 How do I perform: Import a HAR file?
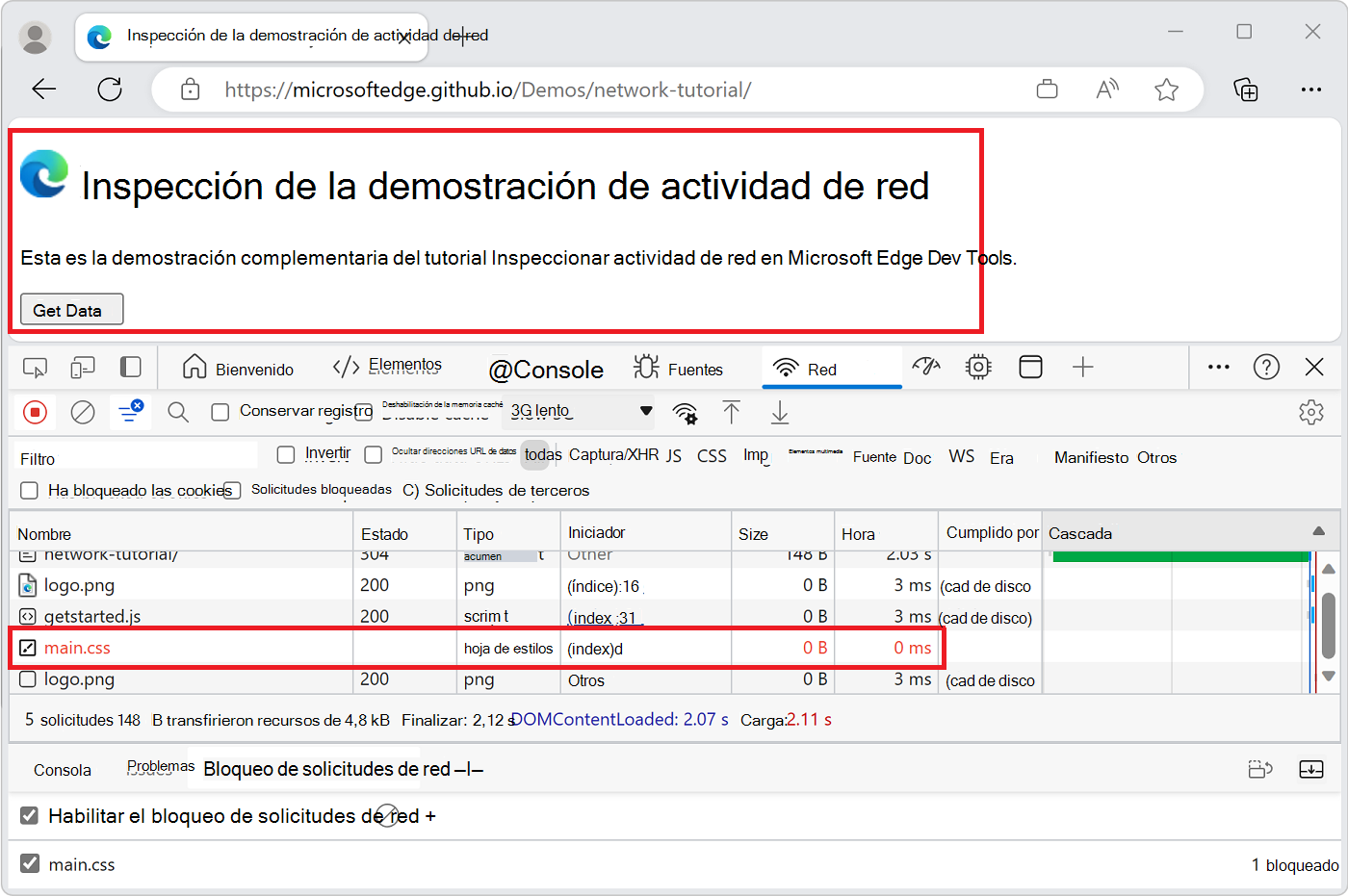(732, 412)
